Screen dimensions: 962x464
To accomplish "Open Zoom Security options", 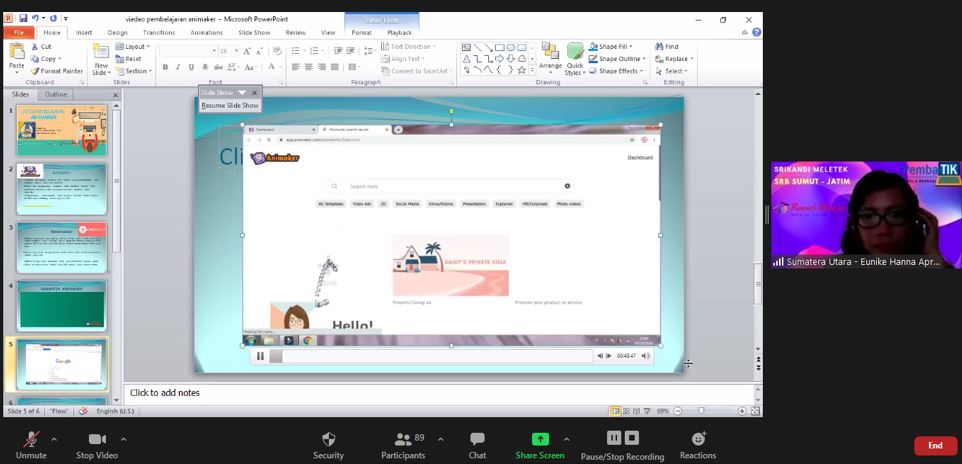I will click(x=328, y=446).
